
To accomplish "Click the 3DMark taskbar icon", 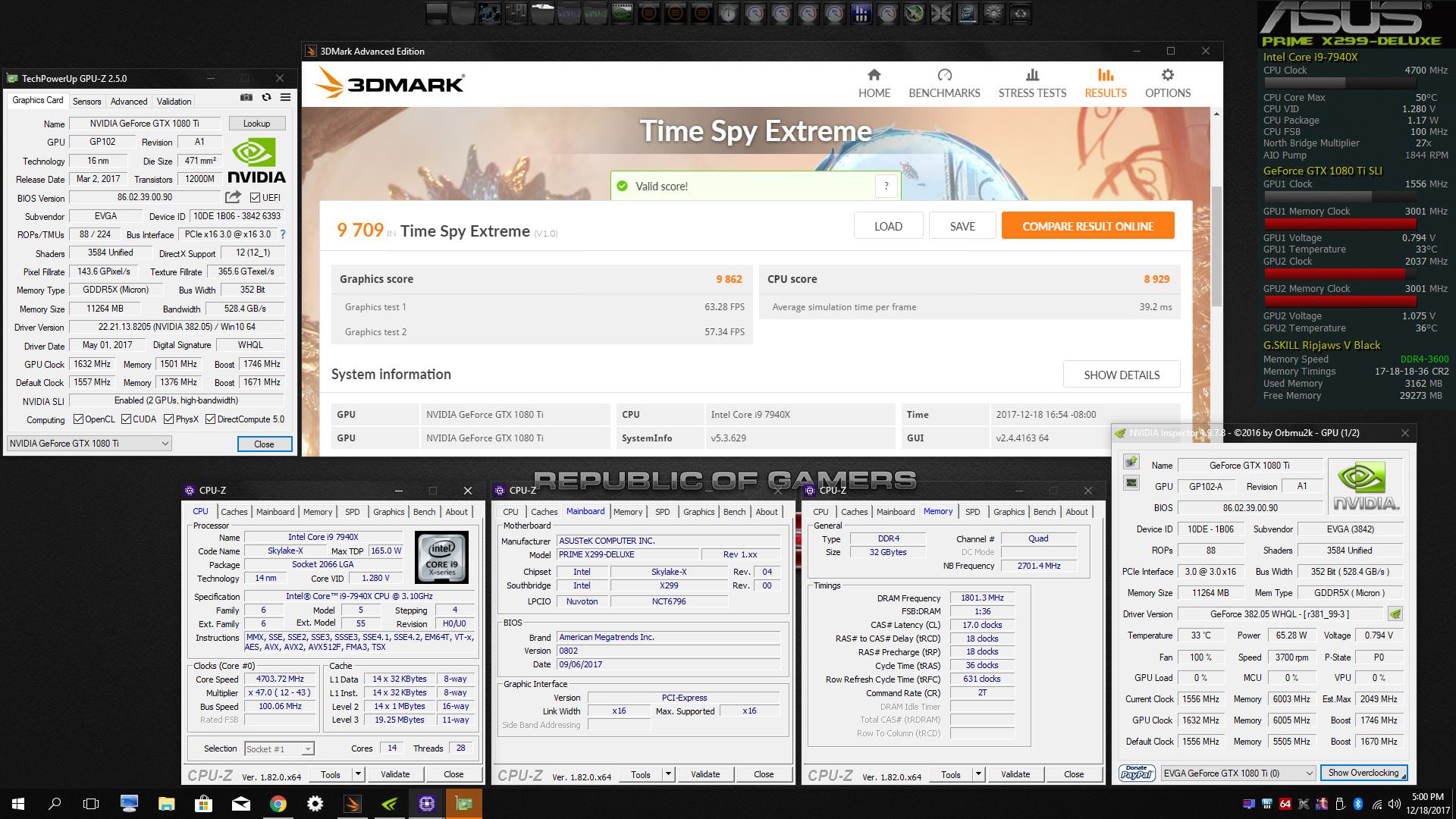I will pyautogui.click(x=353, y=804).
